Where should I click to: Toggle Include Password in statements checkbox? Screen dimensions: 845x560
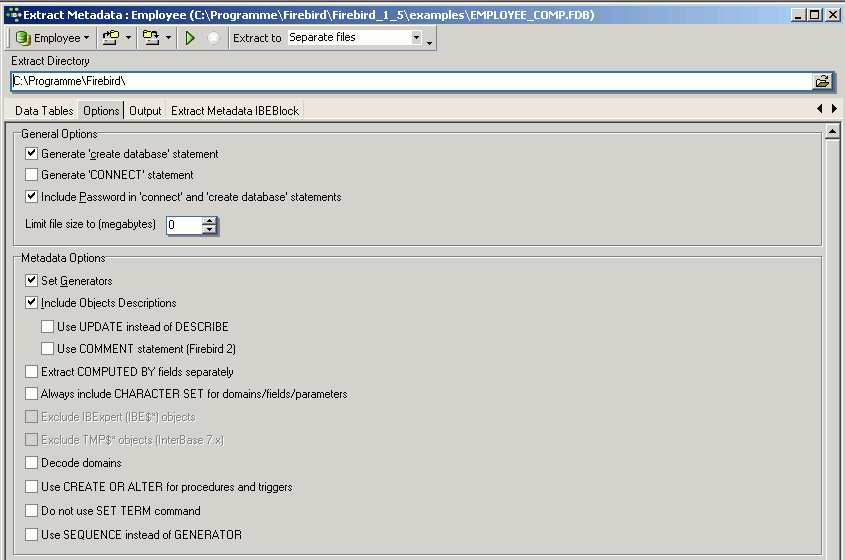31,197
